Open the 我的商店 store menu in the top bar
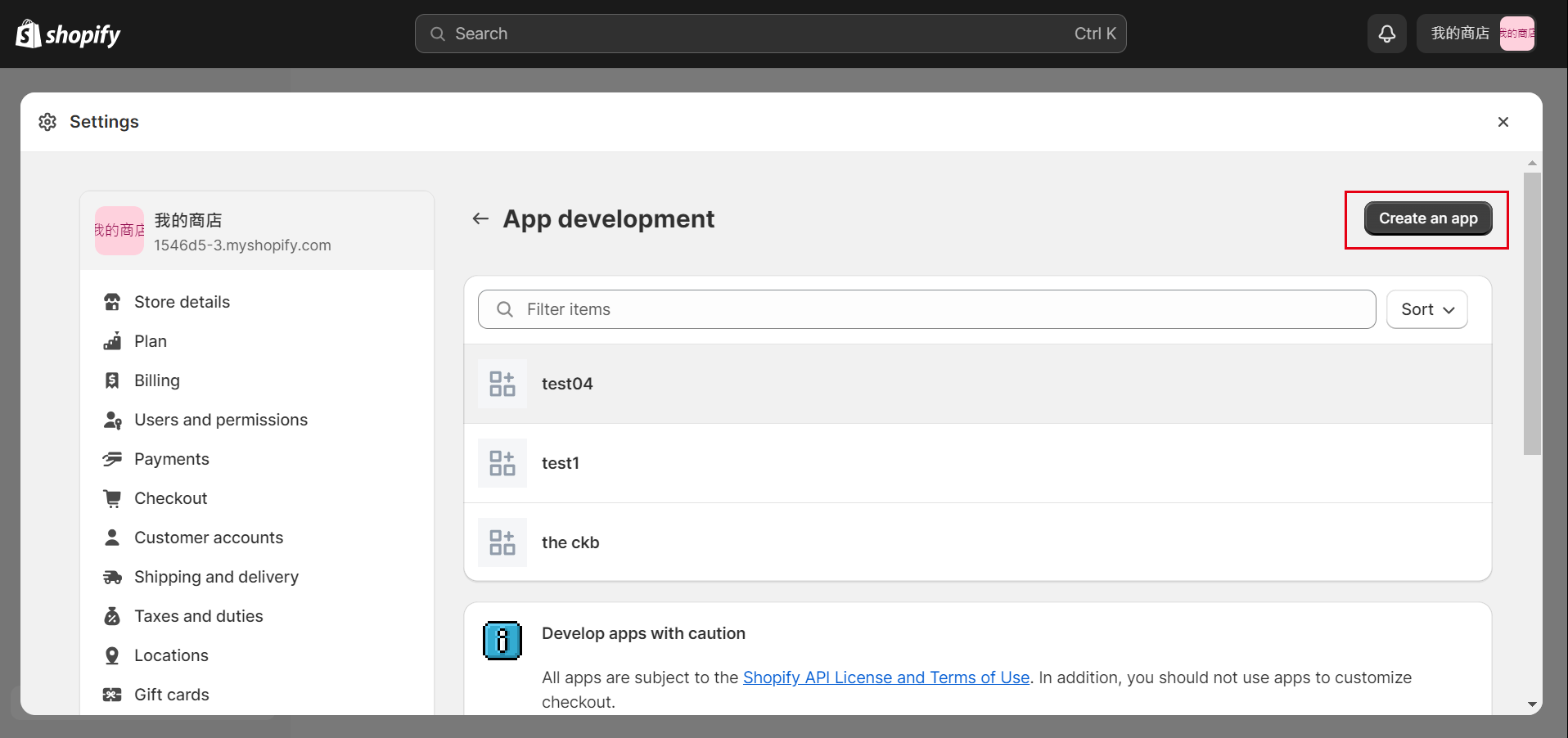The width and height of the screenshot is (1568, 738). tap(1476, 34)
